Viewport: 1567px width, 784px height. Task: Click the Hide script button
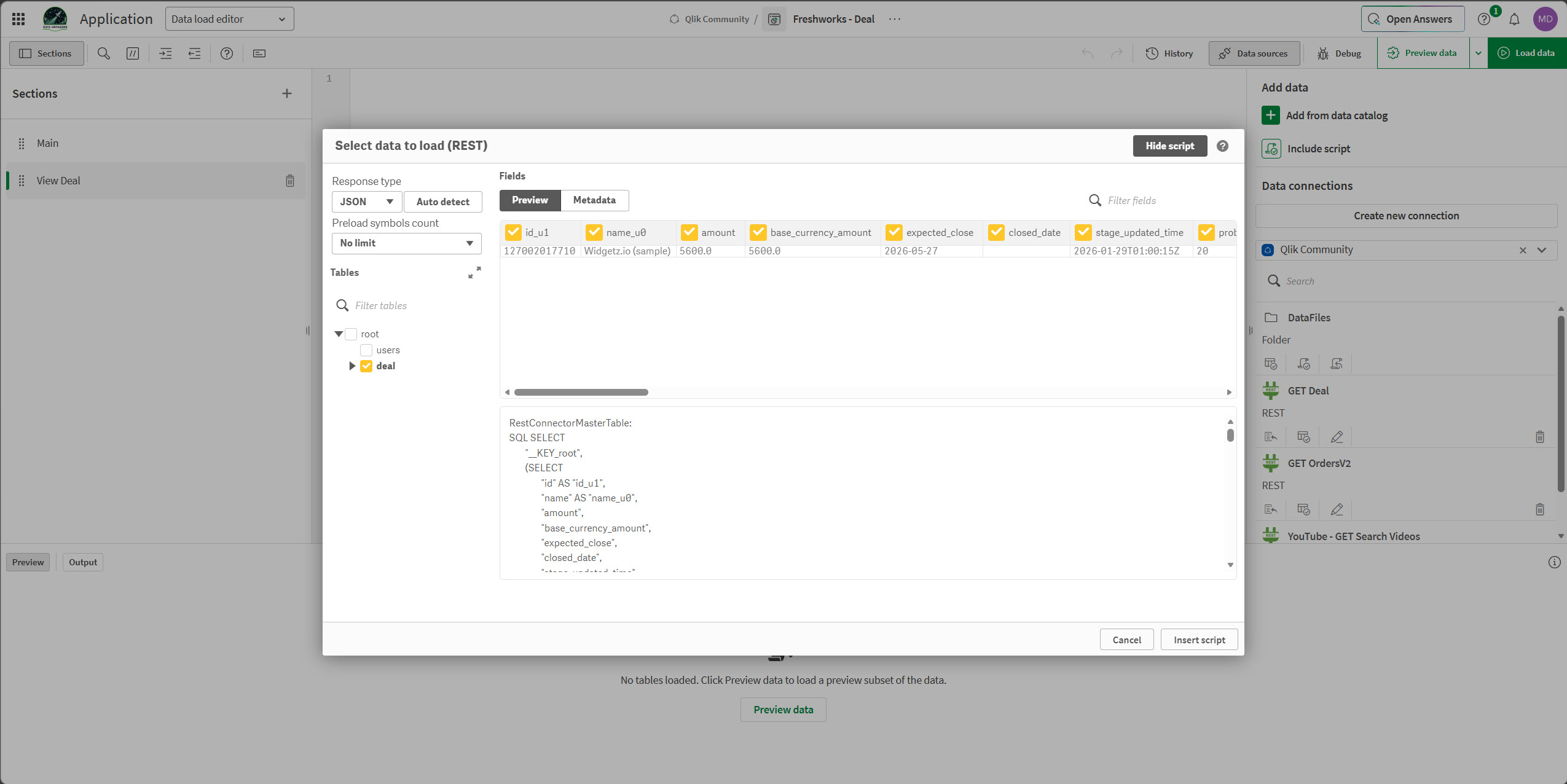1170,146
